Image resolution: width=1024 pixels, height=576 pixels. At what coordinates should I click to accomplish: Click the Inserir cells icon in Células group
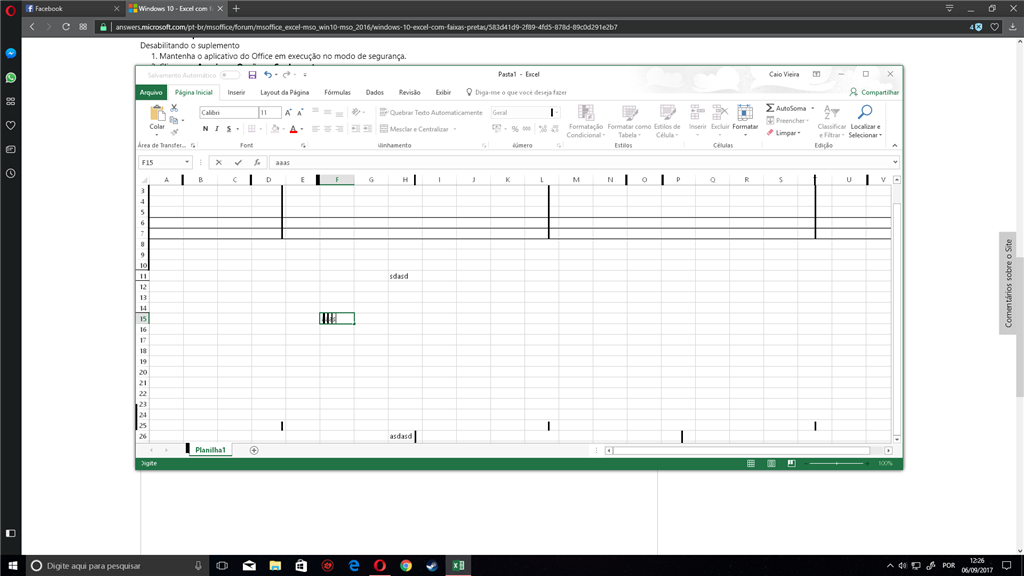click(x=697, y=112)
